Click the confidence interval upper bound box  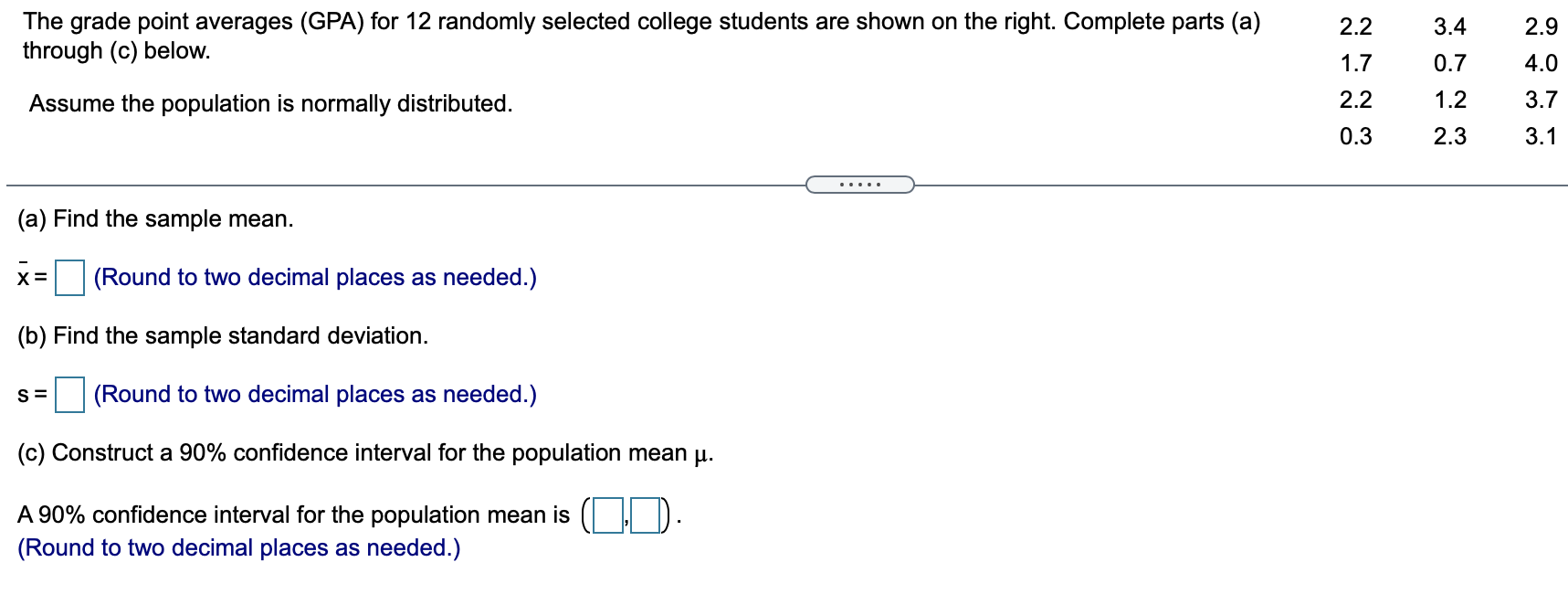pyautogui.click(x=645, y=515)
